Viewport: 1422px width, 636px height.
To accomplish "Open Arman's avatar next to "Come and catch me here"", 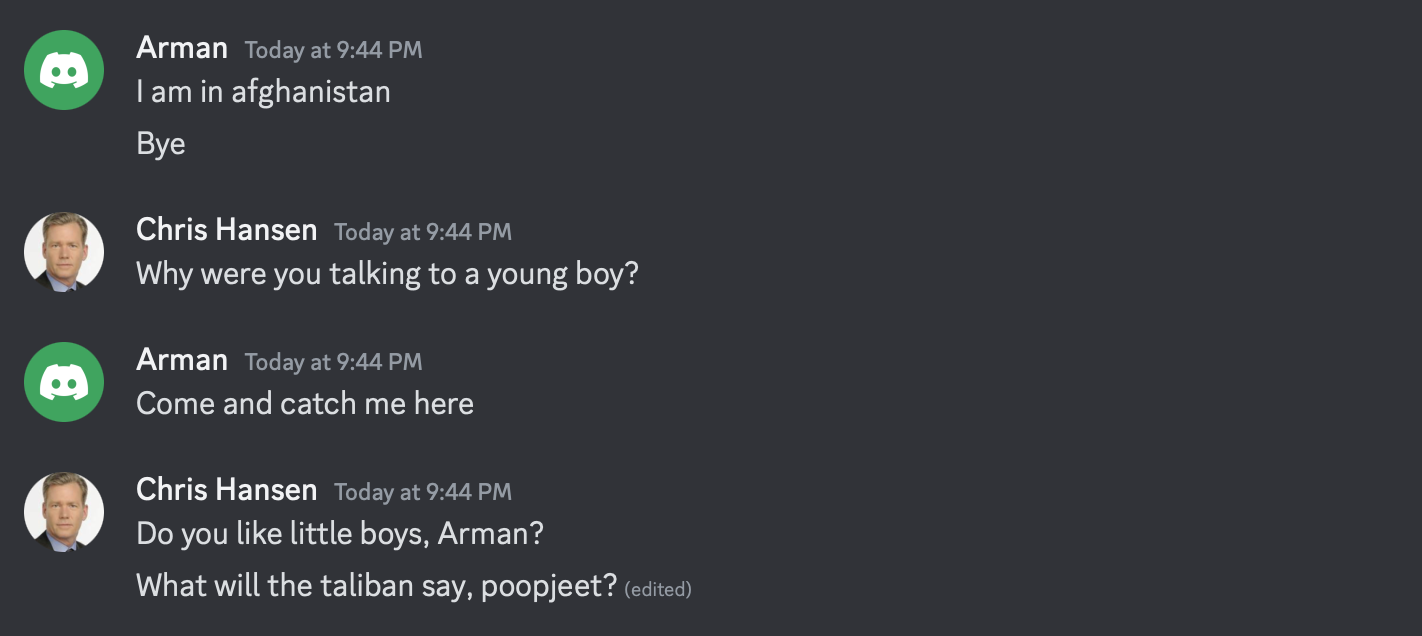I will [64, 382].
